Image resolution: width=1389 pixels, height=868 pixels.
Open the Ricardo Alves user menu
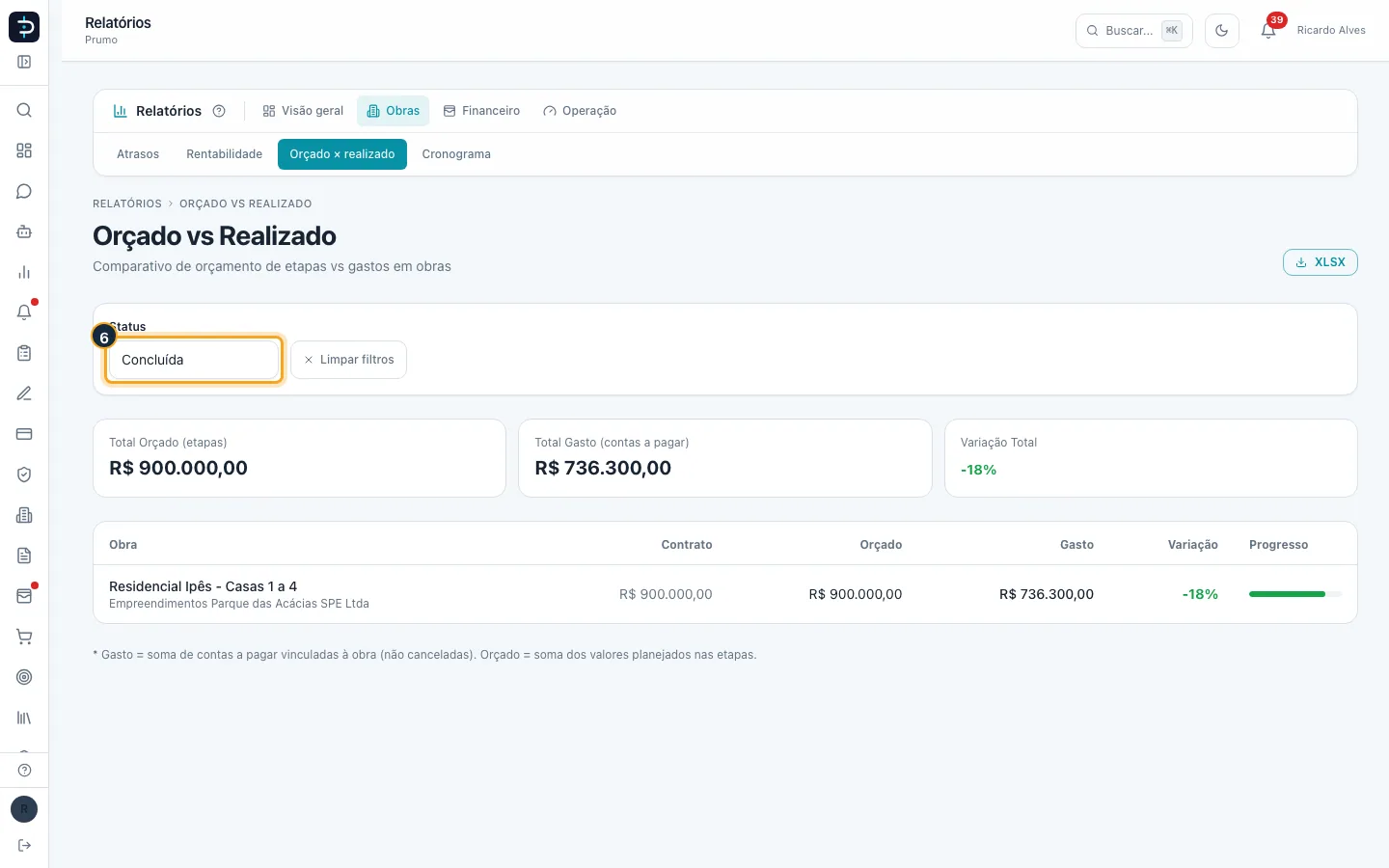click(x=1331, y=31)
